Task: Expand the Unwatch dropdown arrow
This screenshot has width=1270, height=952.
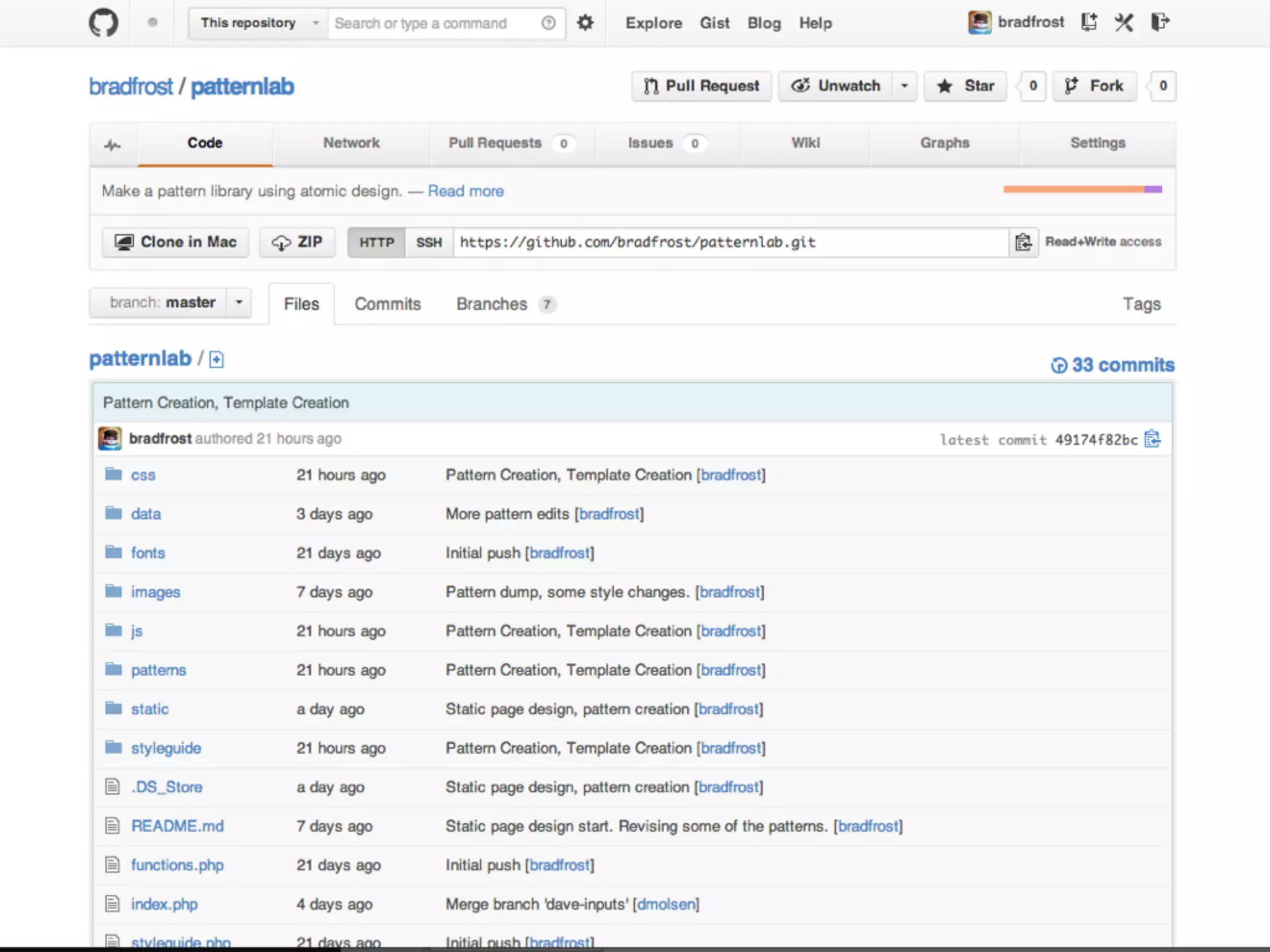Action: point(904,86)
